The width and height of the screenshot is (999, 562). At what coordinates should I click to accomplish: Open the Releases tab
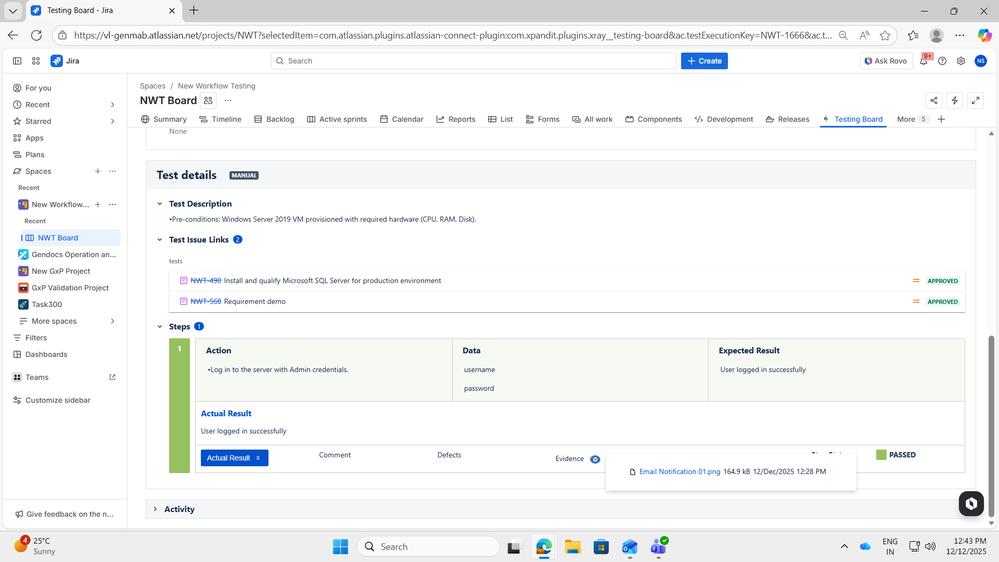coord(787,119)
